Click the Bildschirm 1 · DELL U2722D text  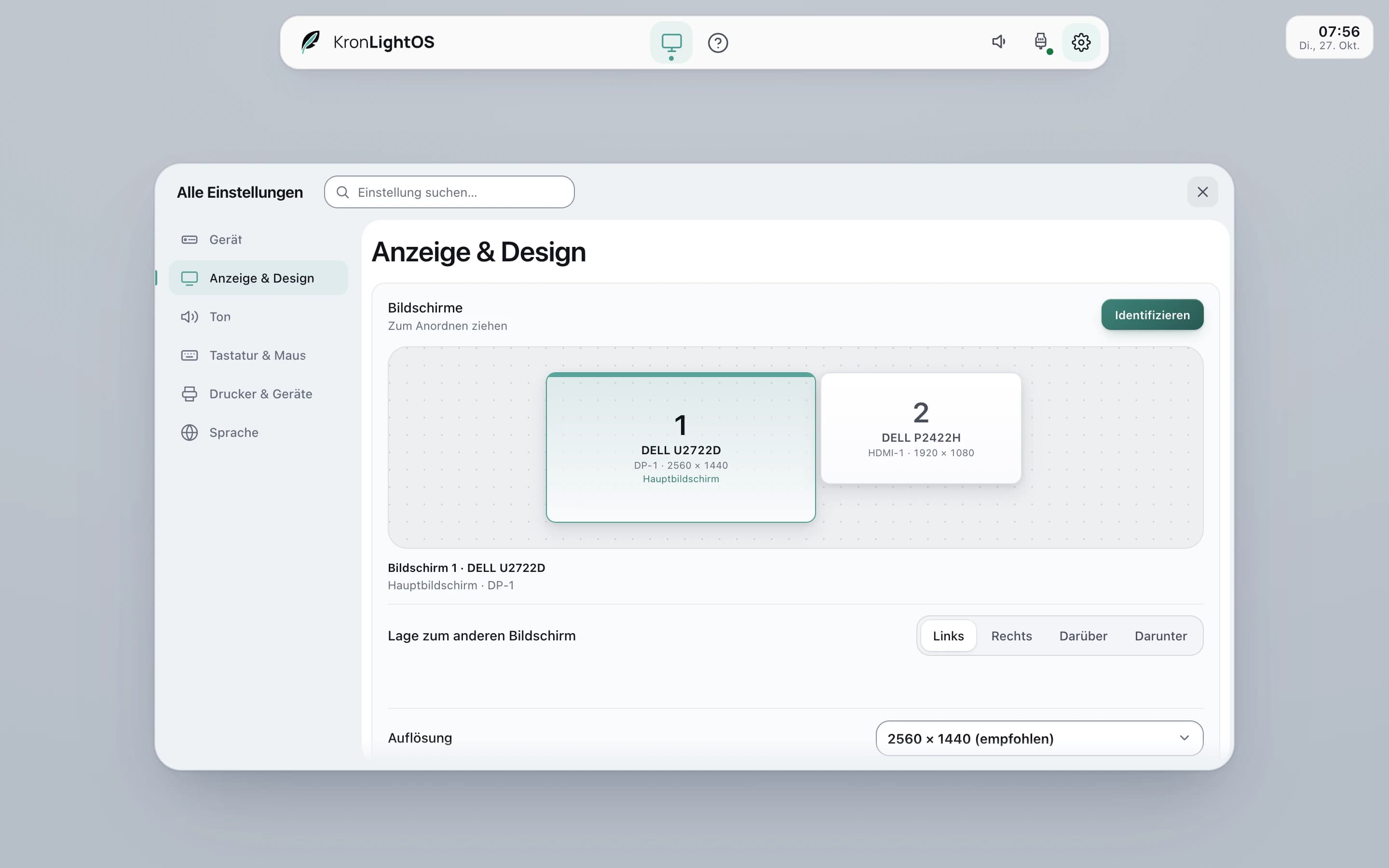pyautogui.click(x=466, y=568)
